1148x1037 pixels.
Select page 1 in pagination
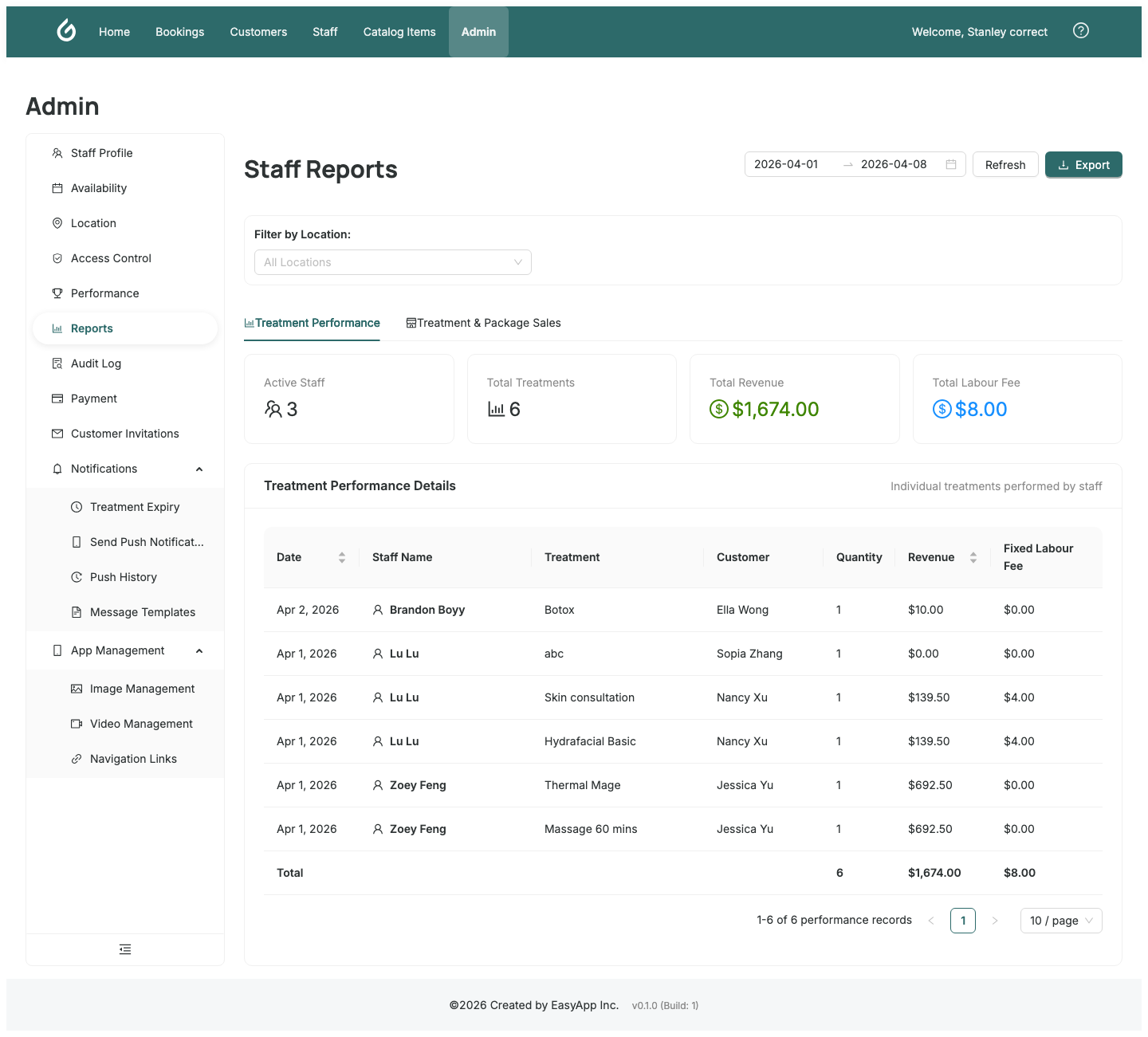coord(963,921)
